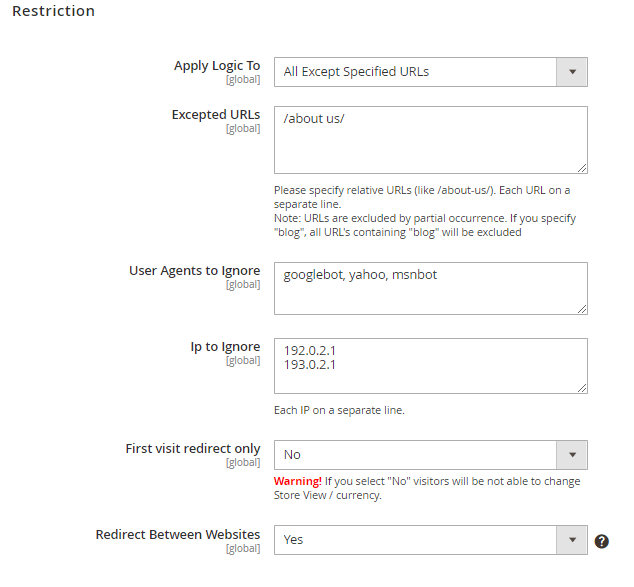Screen dimensions: 634x587
Task: Click the User Agents textarea resize handle
Action: pos(582,309)
